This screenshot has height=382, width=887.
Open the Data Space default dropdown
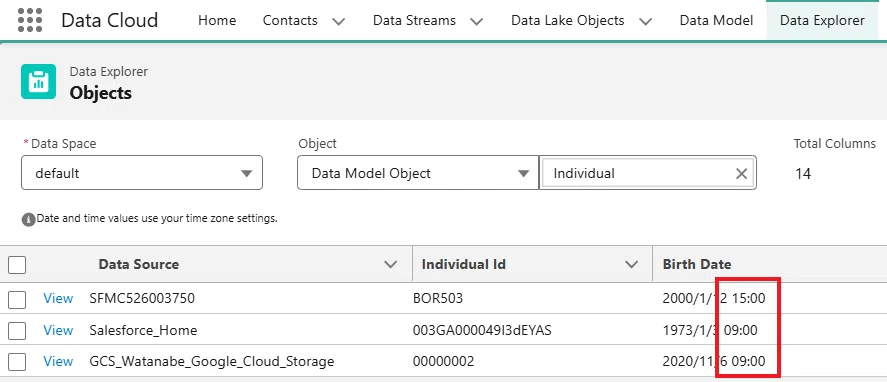tap(142, 173)
